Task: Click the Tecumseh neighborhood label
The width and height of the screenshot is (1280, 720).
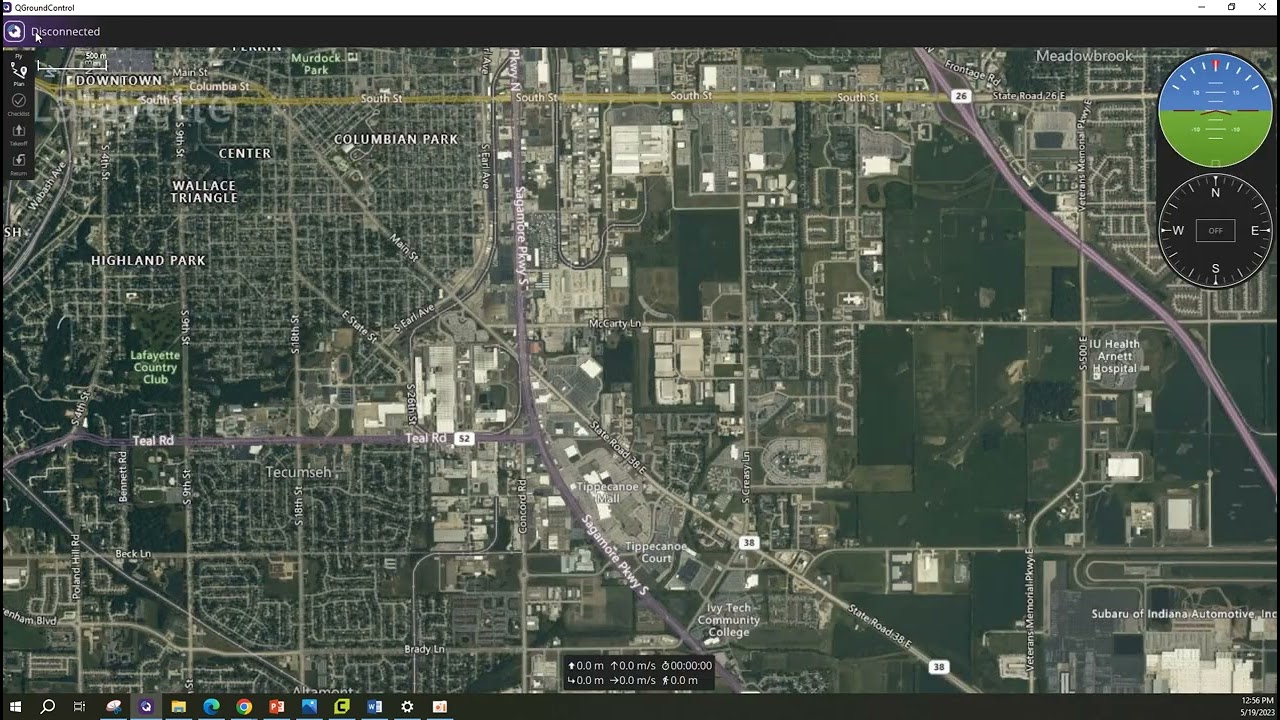Action: (298, 471)
